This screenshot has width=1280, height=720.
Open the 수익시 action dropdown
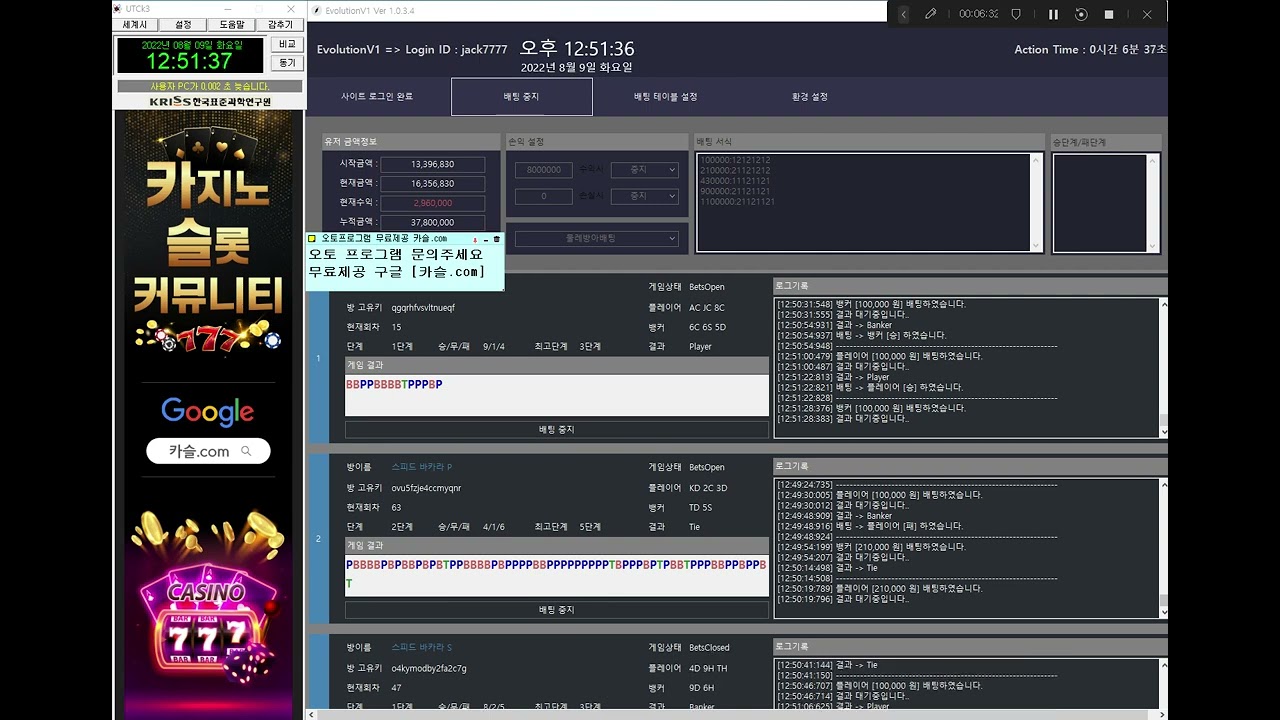click(x=645, y=170)
